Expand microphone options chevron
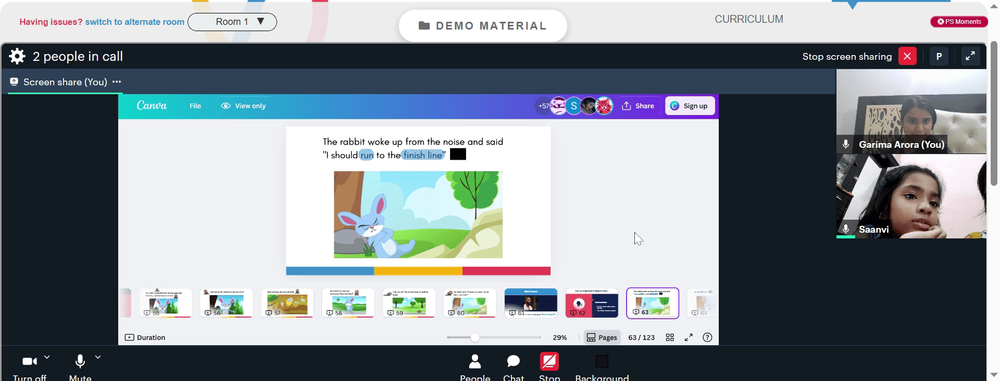Image resolution: width=1000 pixels, height=381 pixels. pyautogui.click(x=98, y=357)
